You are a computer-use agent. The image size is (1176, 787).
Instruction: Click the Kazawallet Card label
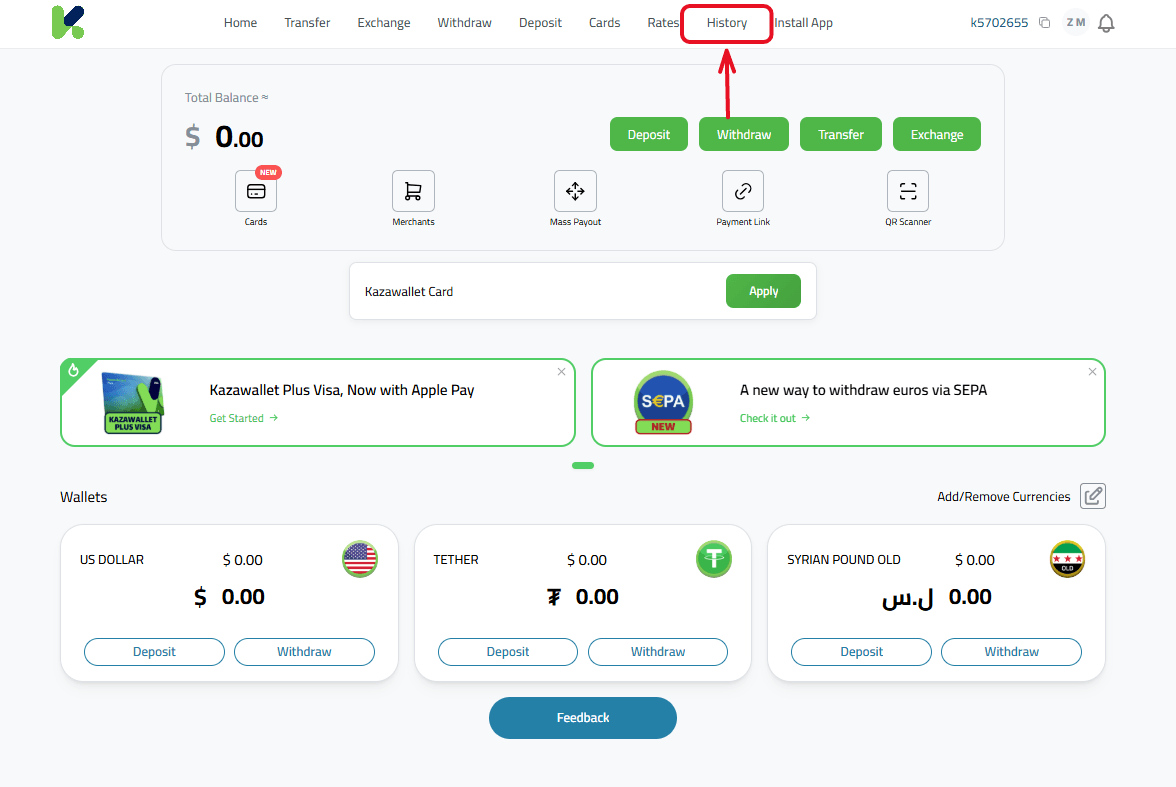click(x=409, y=291)
